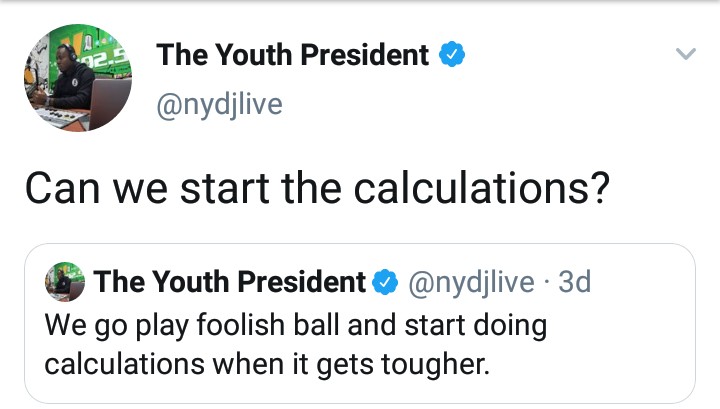The image size is (720, 409).
Task: Click the '3d' timestamp in quoted tweet
Action: pos(574,282)
